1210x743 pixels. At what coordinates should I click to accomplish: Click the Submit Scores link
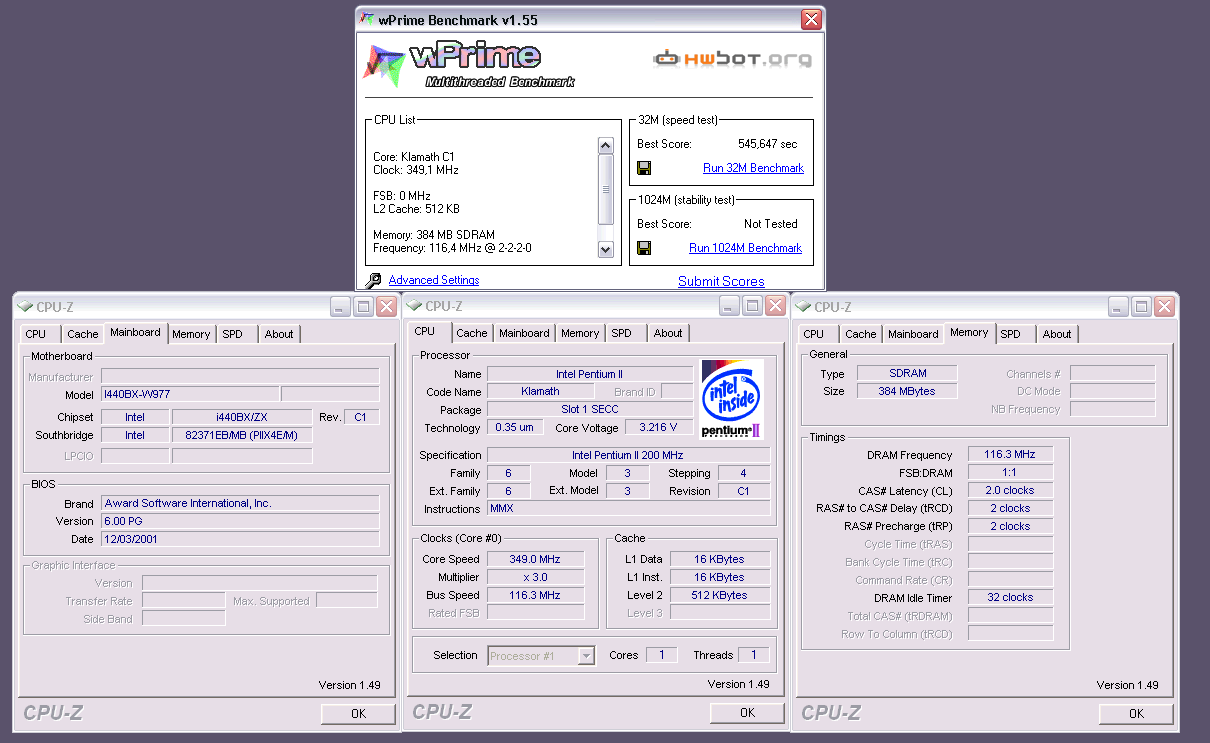pos(721,282)
